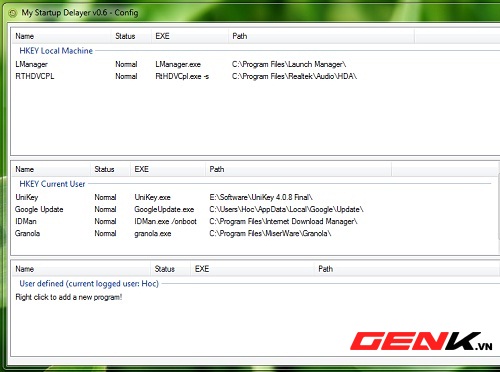Click UniKey.exe in EXE column
The width and height of the screenshot is (500, 372).
[x=152, y=197]
